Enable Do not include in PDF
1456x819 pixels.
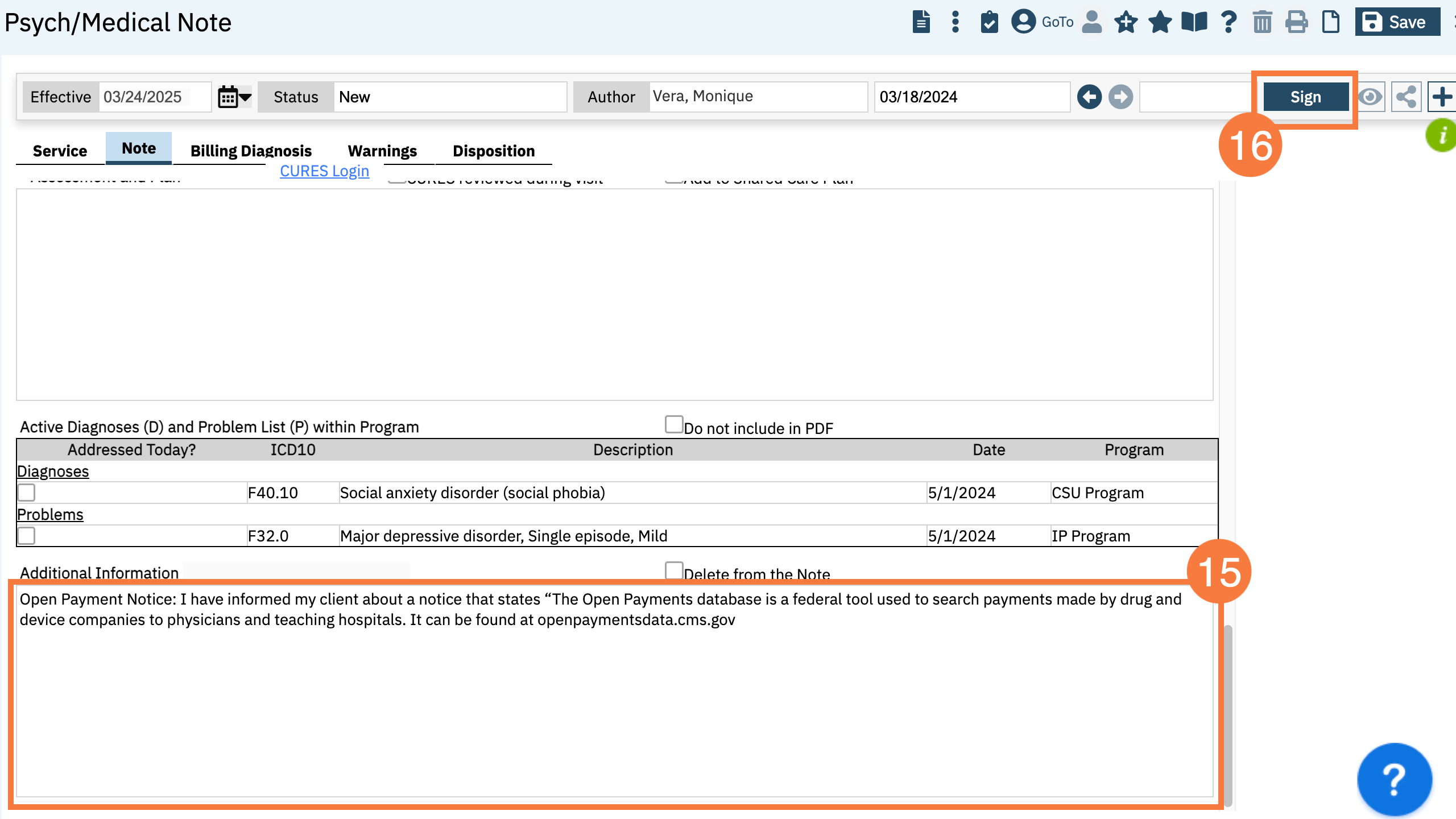(674, 425)
